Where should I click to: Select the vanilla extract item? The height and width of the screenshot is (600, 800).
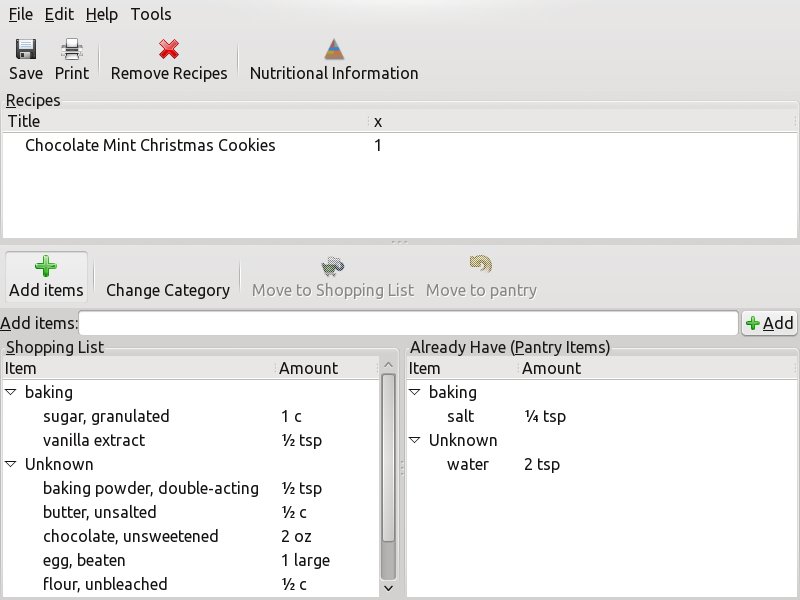(94, 440)
